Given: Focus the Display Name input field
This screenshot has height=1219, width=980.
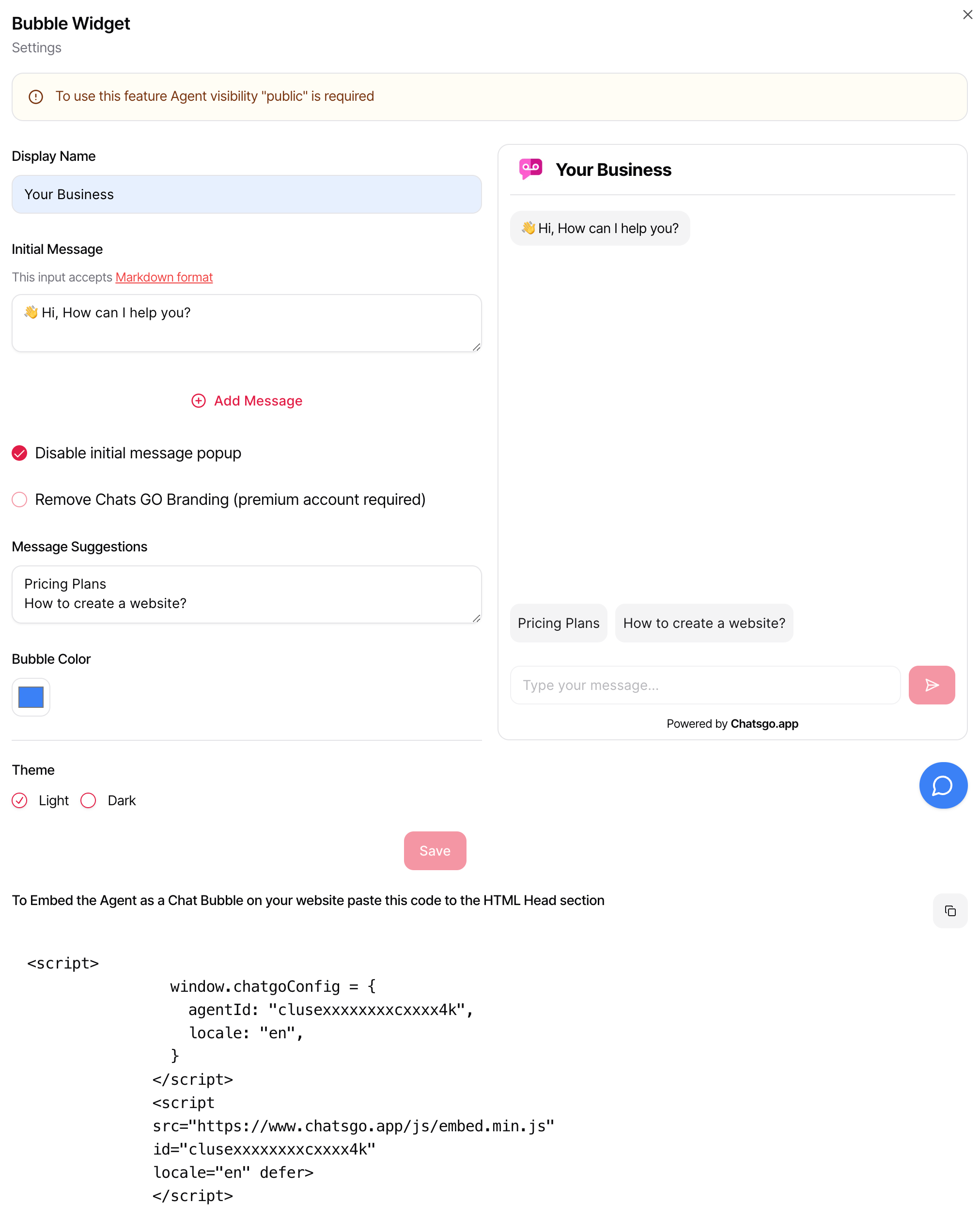Looking at the screenshot, I should 247,194.
